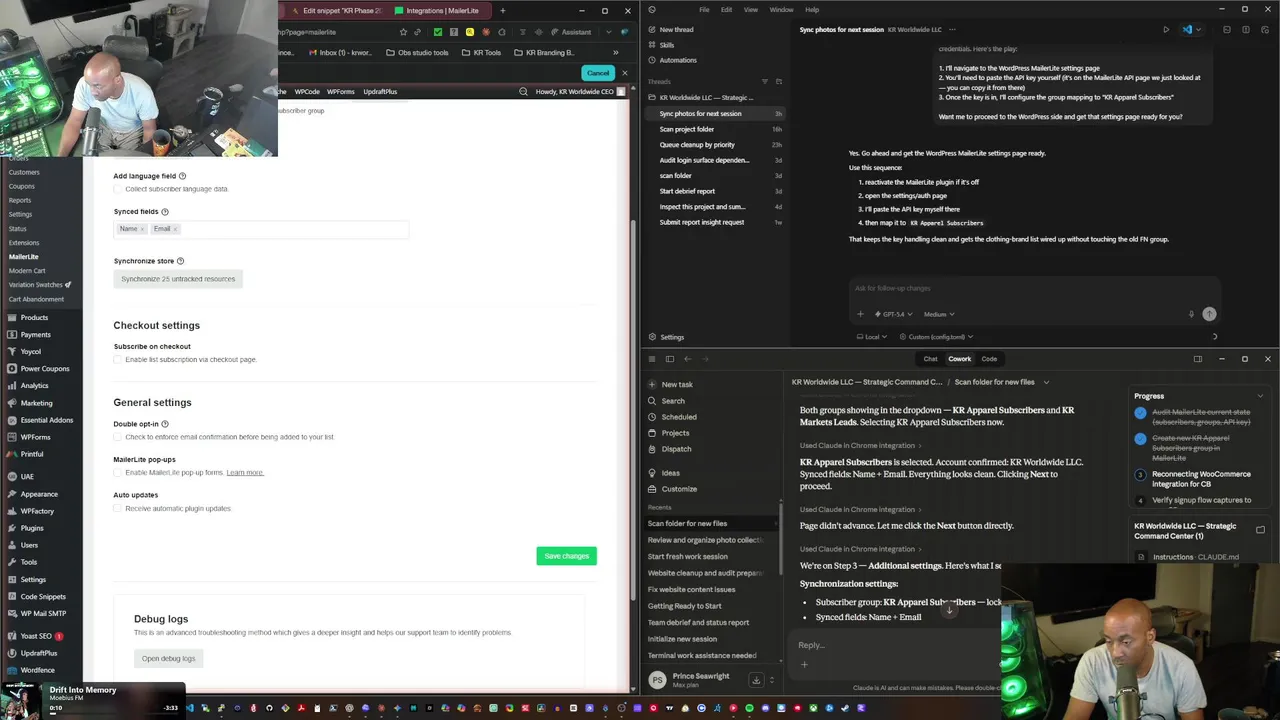Click Synced fields tag input box
This screenshot has width=1280, height=720.
click(x=261, y=229)
